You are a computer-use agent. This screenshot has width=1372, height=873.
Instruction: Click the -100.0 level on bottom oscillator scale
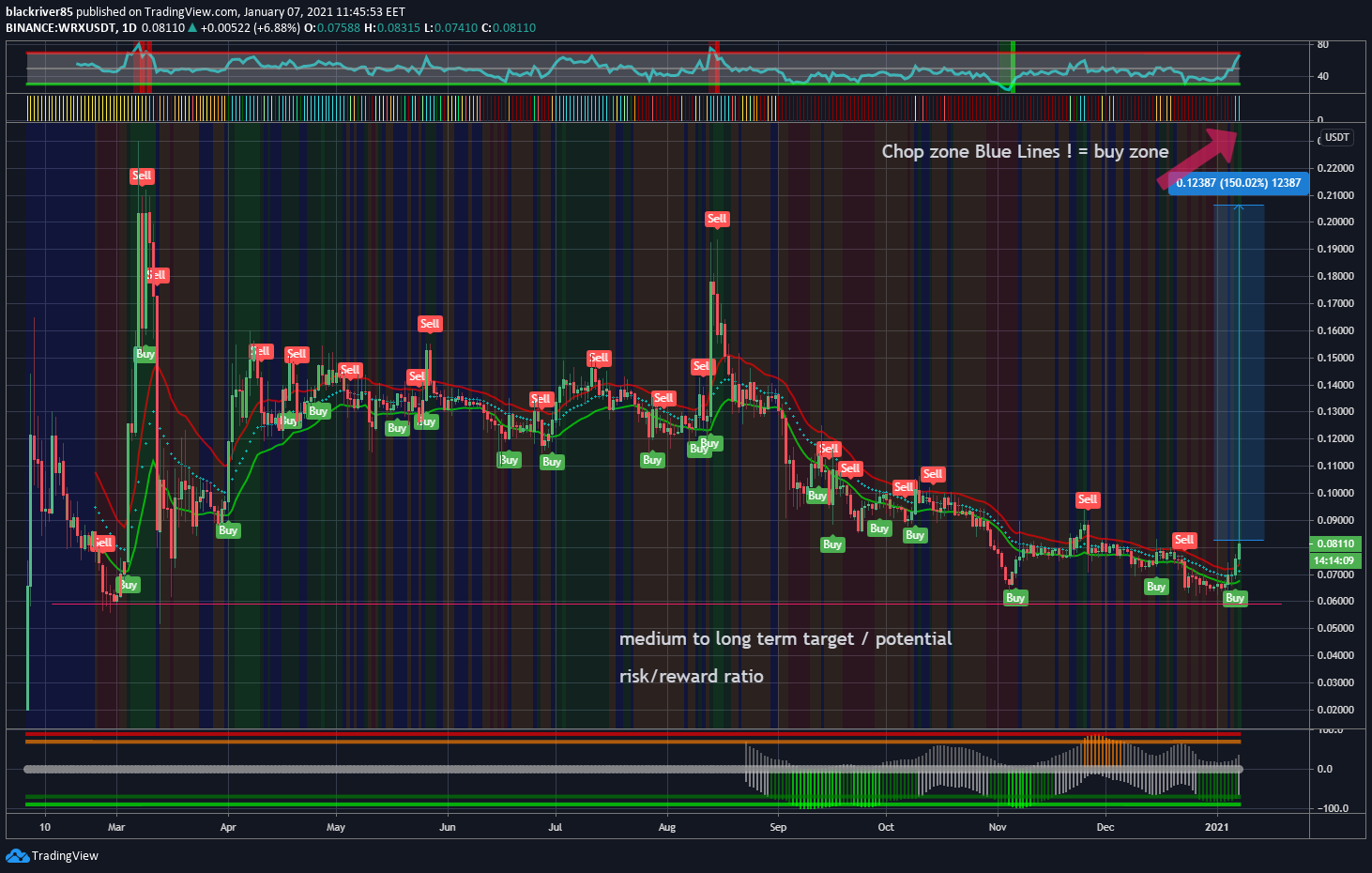(1333, 808)
